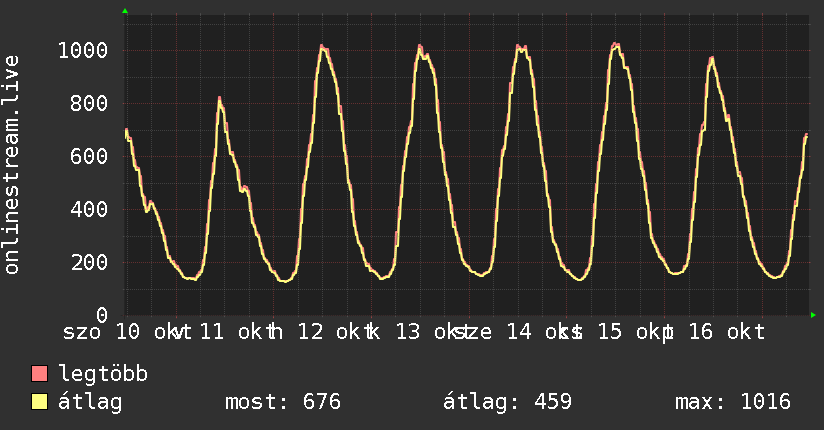
Task: Click the 'max: 1016' statistic
Action: click(x=733, y=402)
